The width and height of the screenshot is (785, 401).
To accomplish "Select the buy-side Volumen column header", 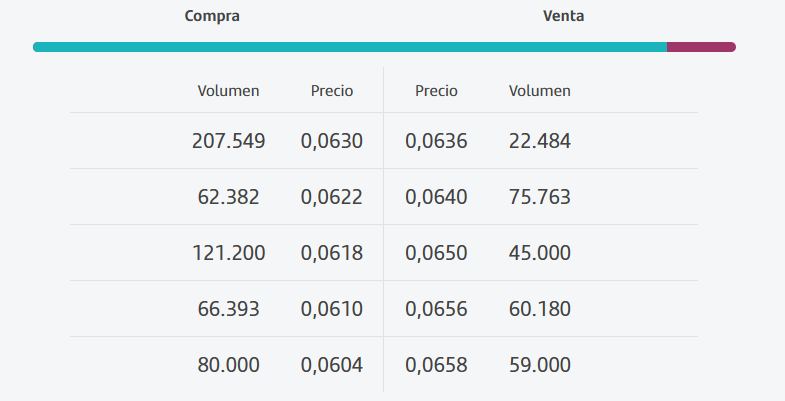I will [228, 91].
